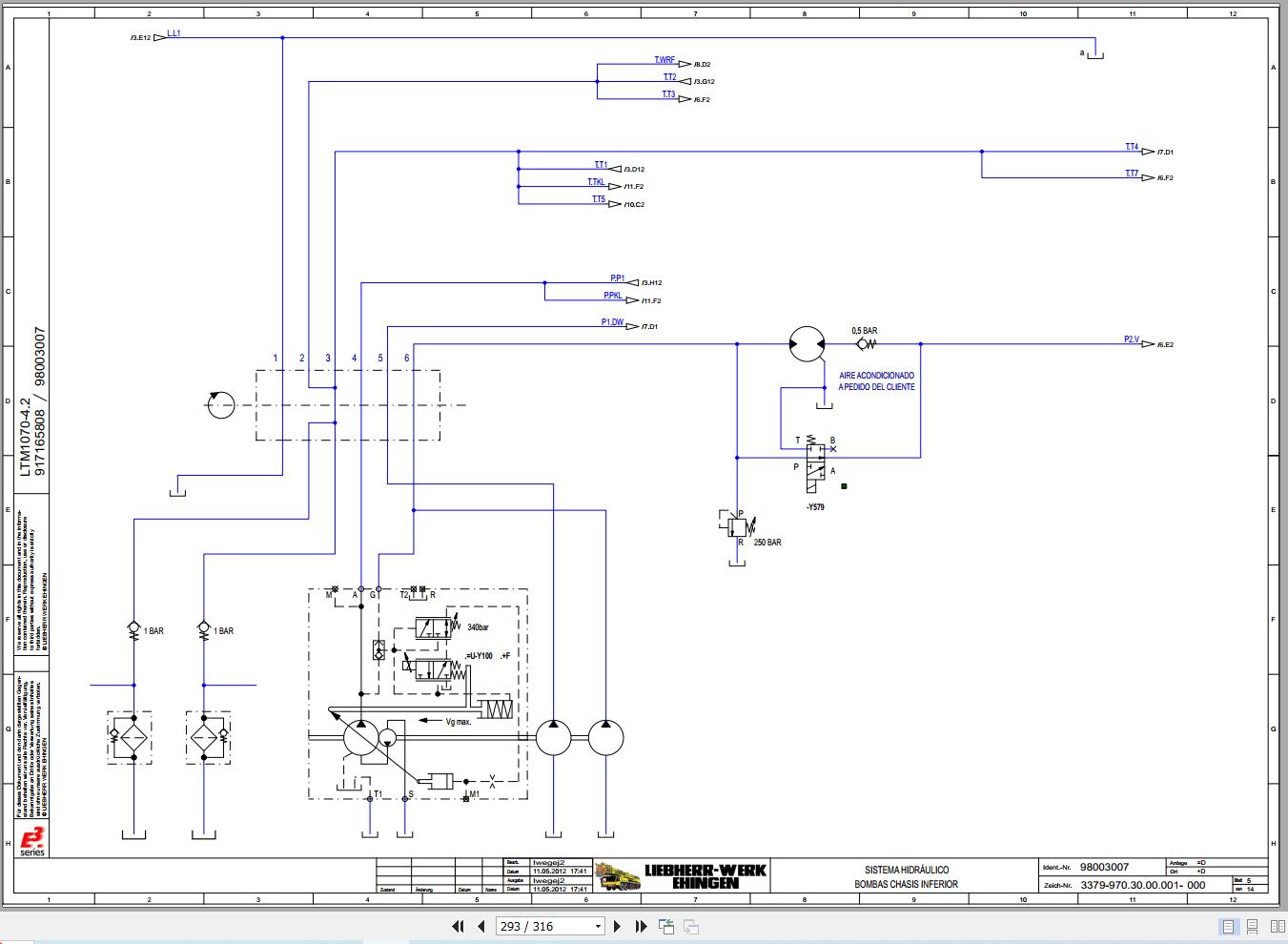This screenshot has height=944, width=1288.
Task: Click the L.L1 reference label
Action: tap(174, 33)
